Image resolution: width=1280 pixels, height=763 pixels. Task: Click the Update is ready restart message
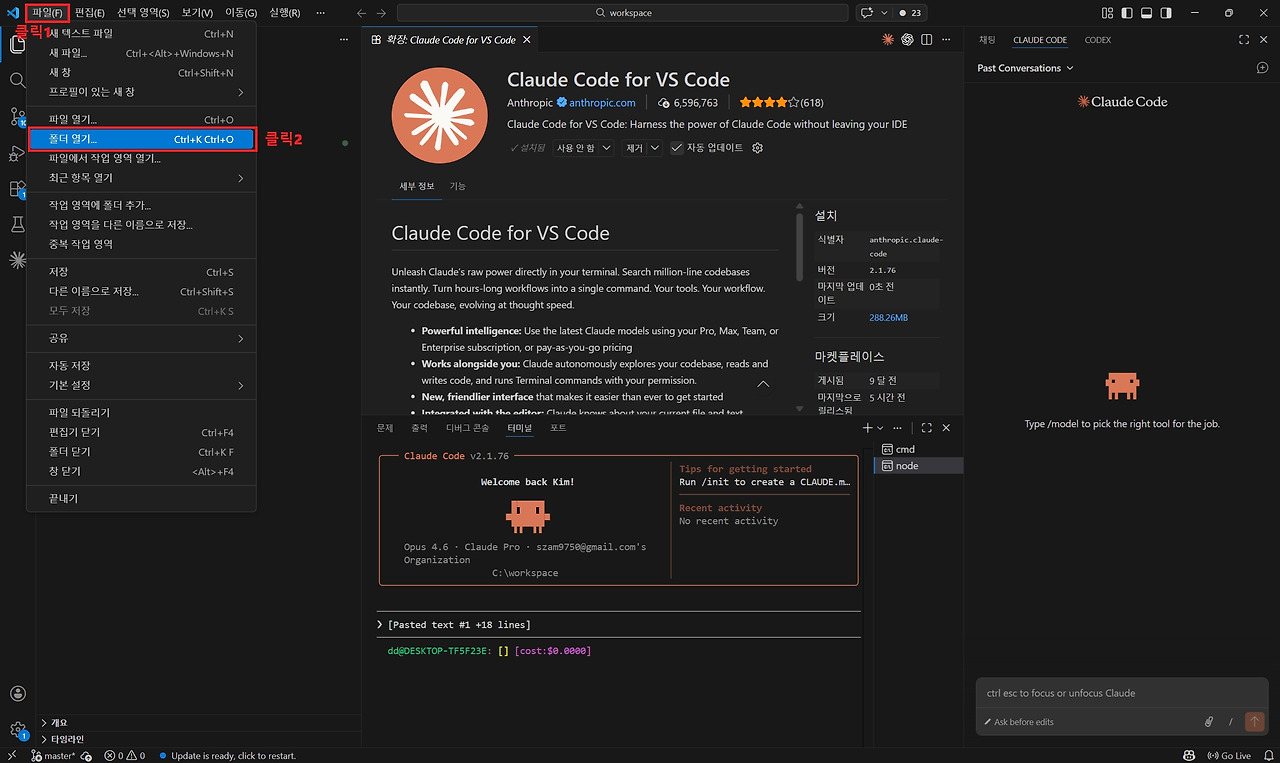pyautogui.click(x=228, y=756)
